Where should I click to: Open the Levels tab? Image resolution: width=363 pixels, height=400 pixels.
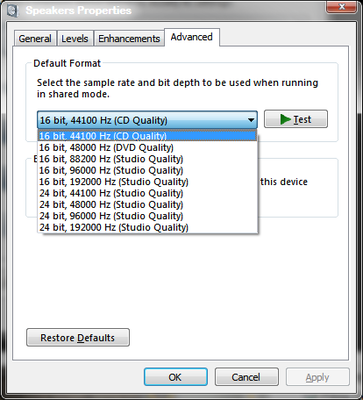click(75, 38)
